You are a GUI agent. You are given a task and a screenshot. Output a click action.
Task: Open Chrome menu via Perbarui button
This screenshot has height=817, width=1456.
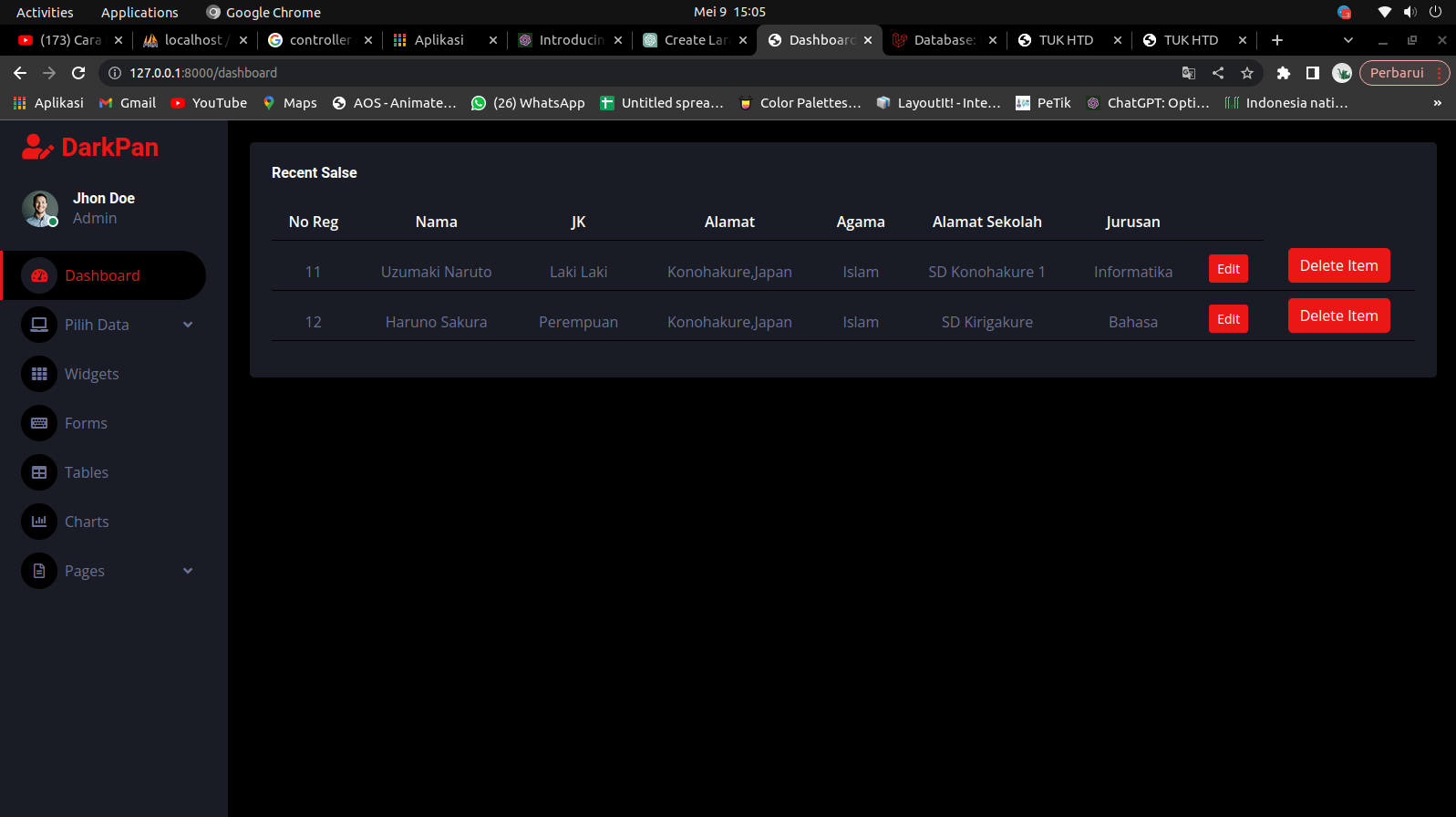[1404, 73]
